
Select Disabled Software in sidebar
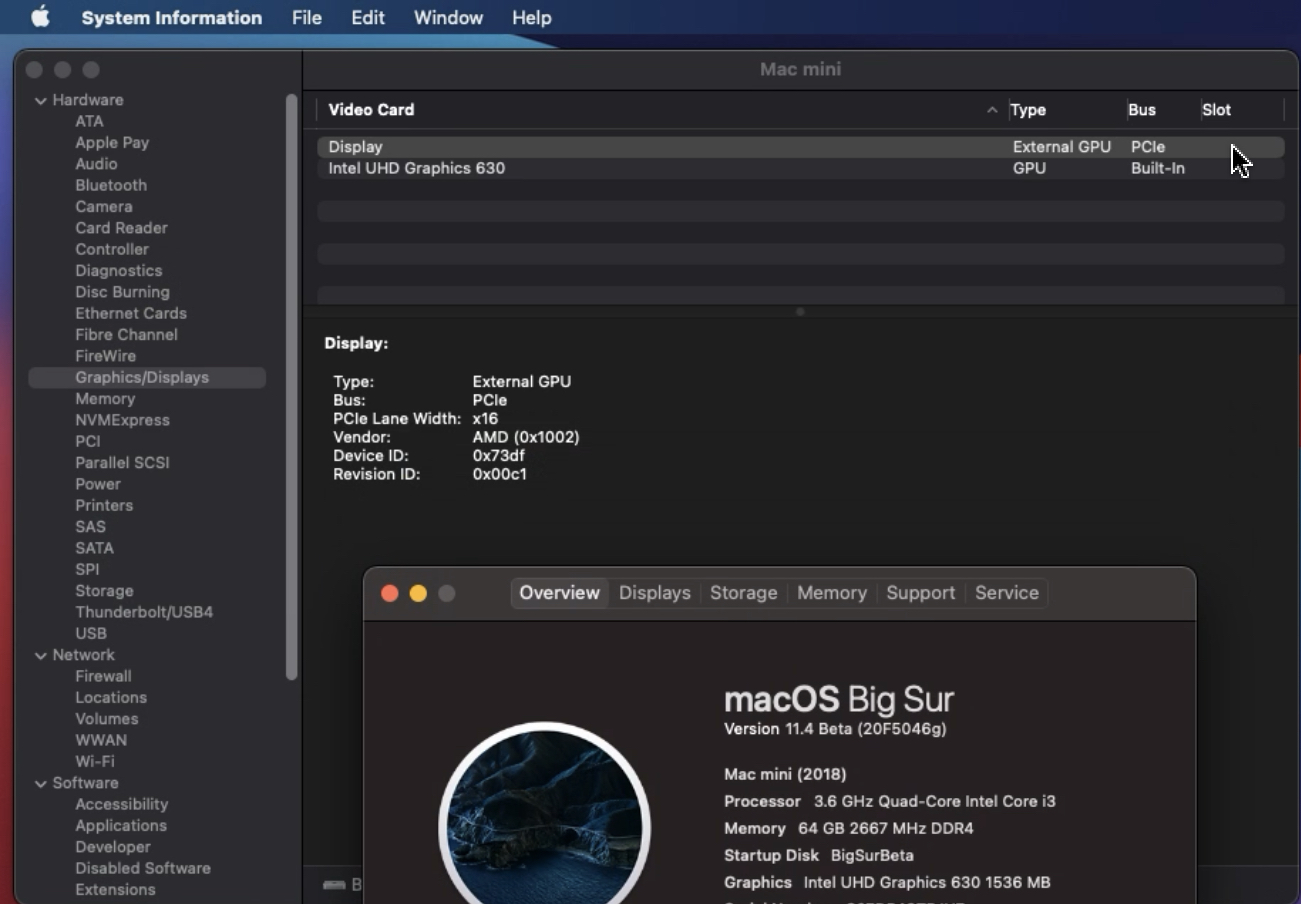point(143,868)
